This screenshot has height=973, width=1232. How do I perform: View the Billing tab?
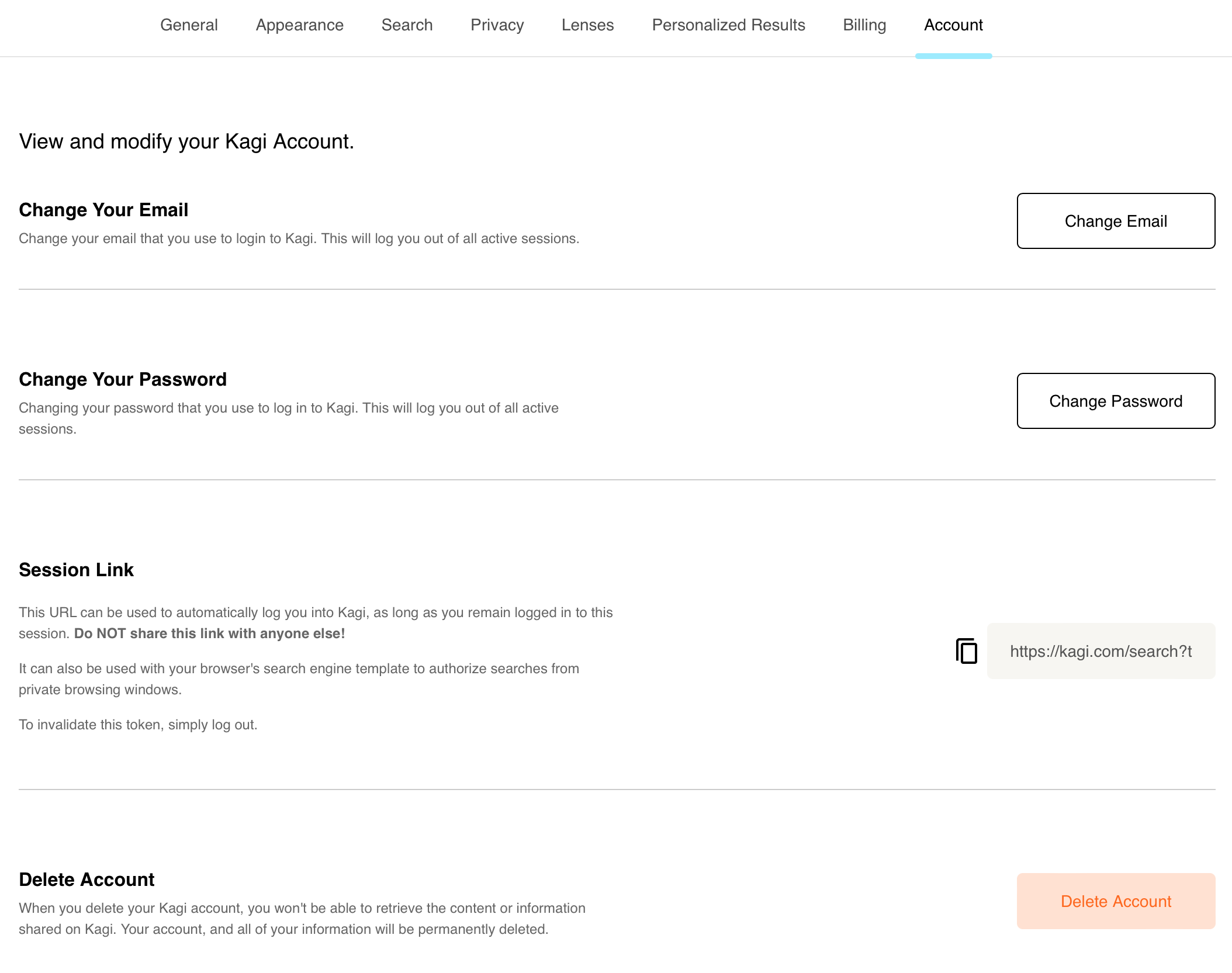pyautogui.click(x=864, y=25)
